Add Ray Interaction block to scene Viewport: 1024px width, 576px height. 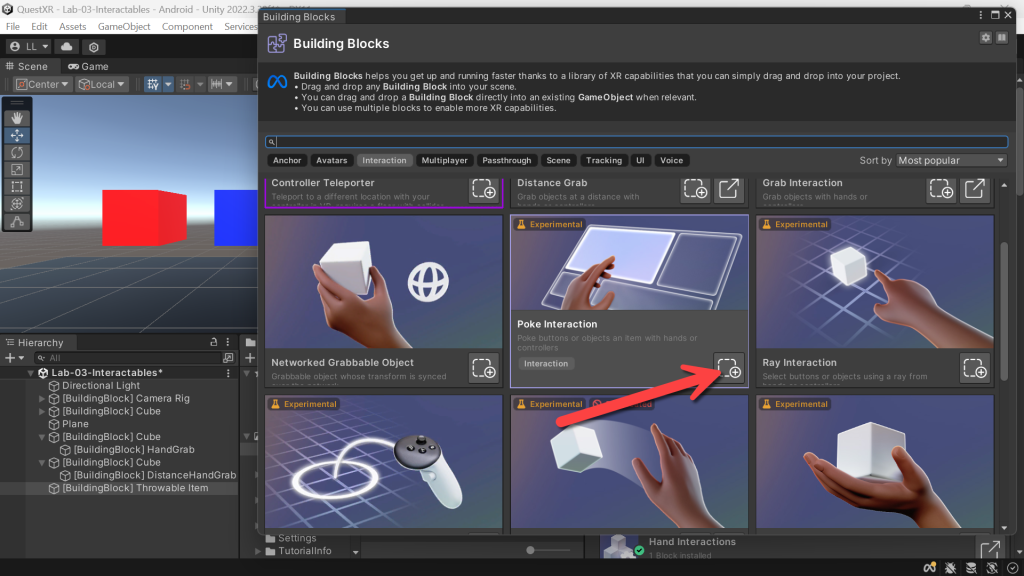click(x=975, y=368)
